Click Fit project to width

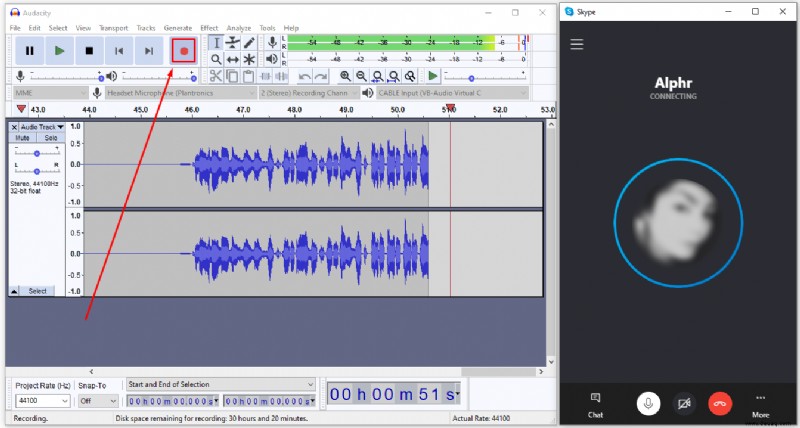394,77
